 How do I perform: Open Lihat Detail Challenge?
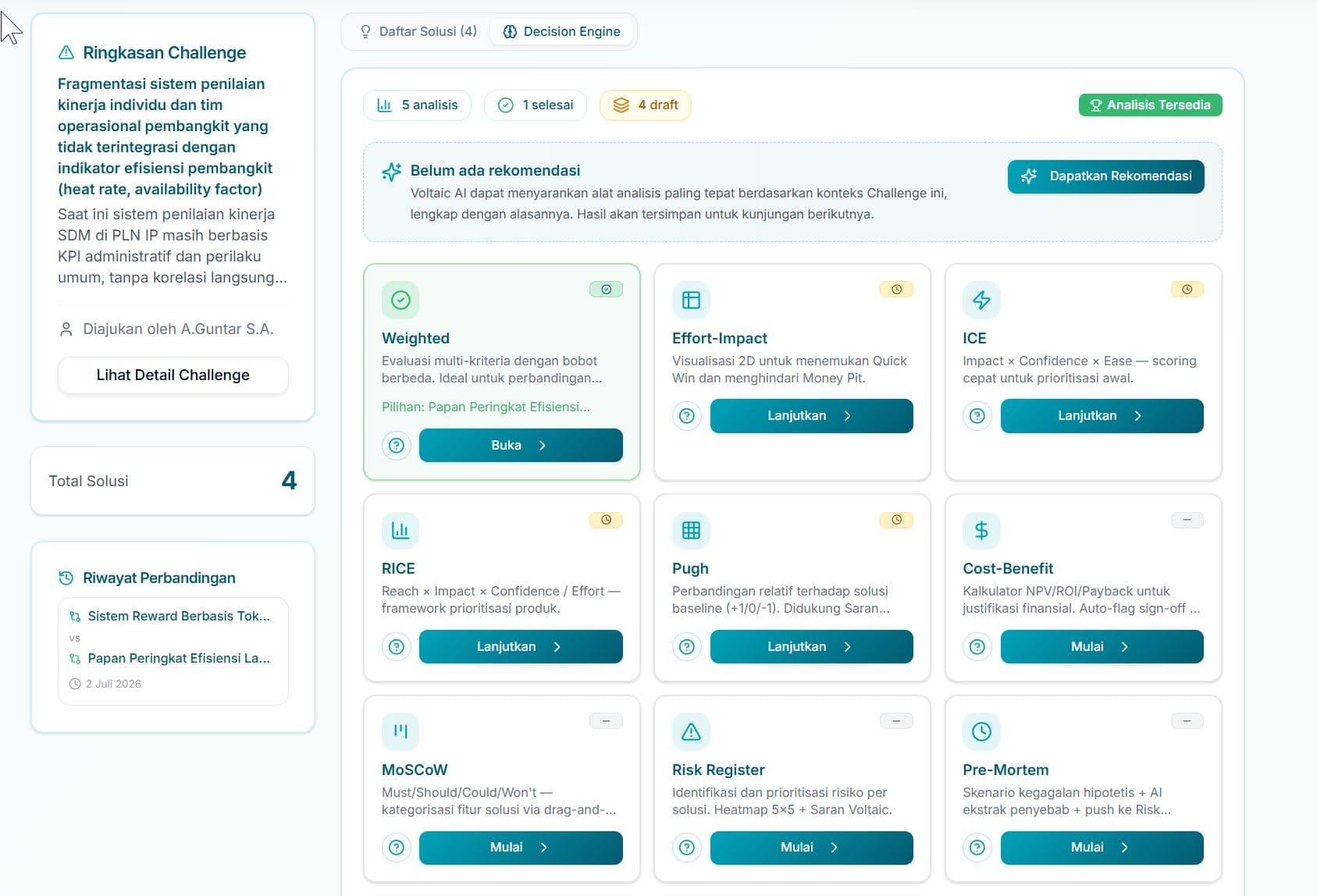point(173,375)
